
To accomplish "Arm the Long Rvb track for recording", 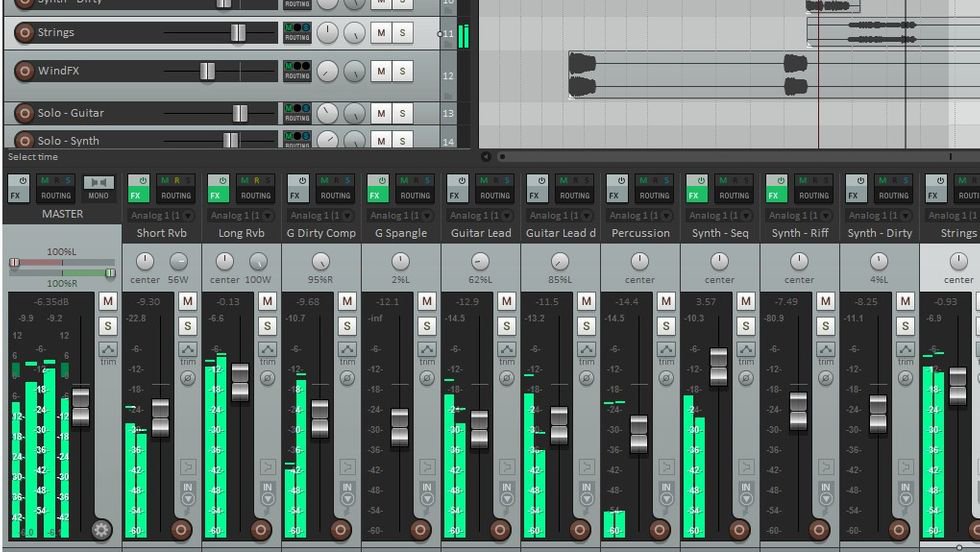I will pos(262,530).
